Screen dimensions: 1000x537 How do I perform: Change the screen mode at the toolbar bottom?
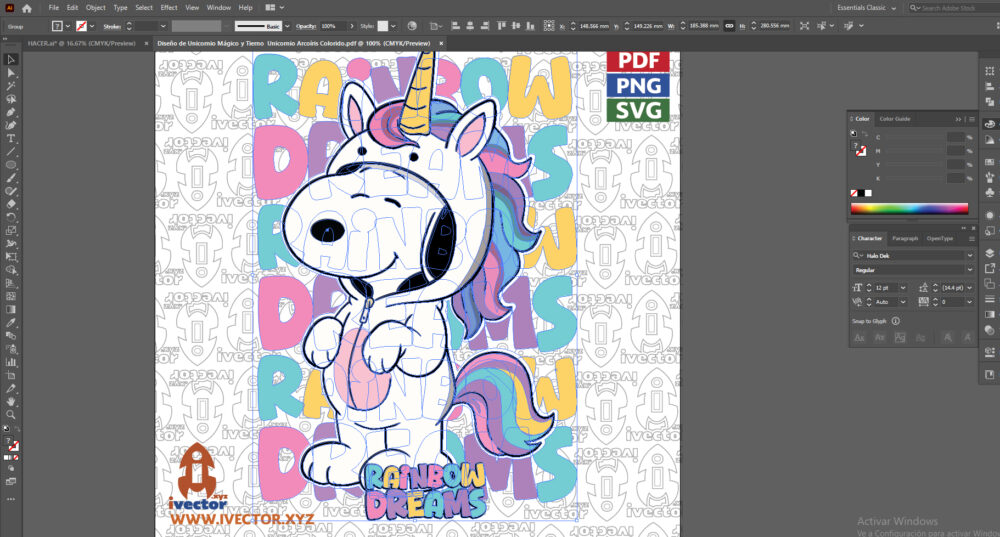tap(11, 482)
